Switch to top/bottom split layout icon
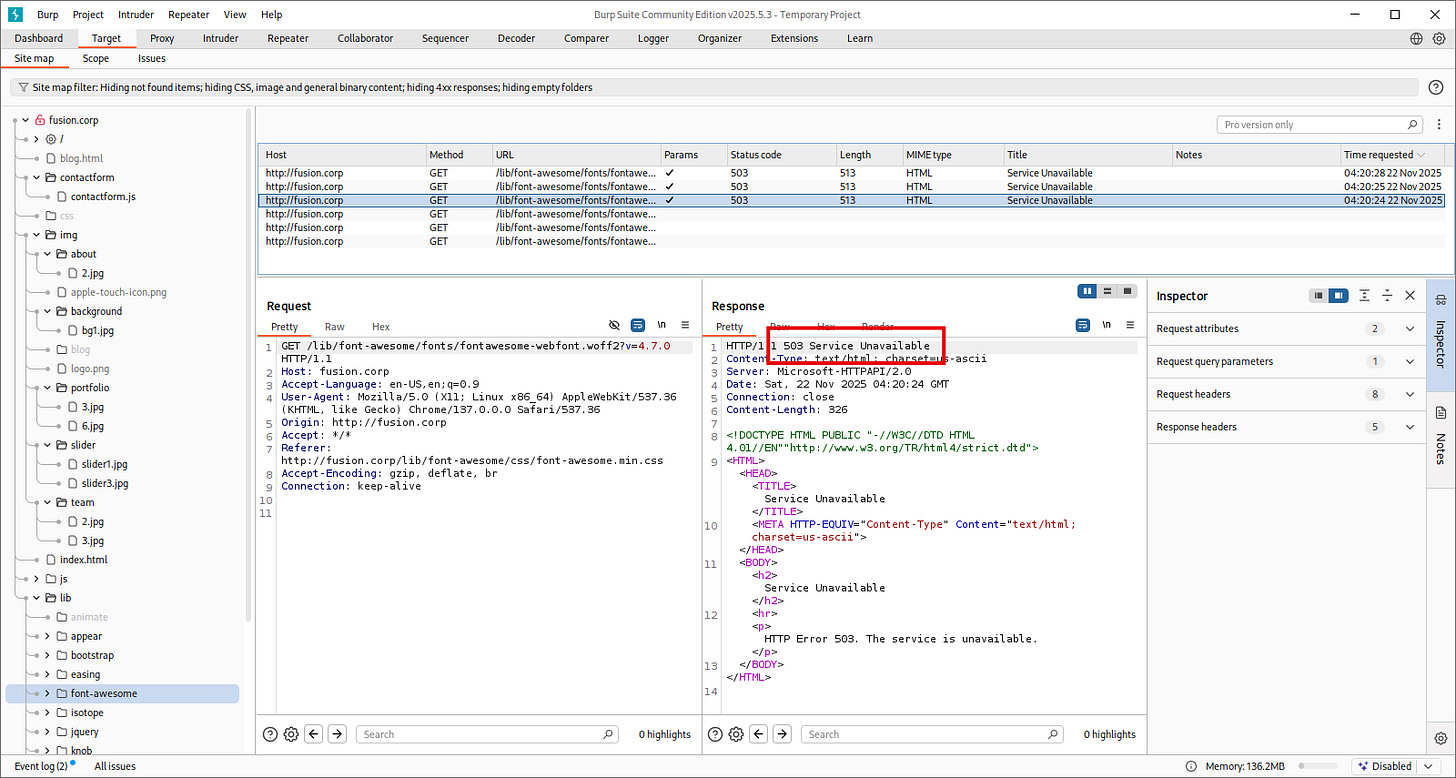Image resolution: width=1456 pixels, height=778 pixels. [1108, 291]
